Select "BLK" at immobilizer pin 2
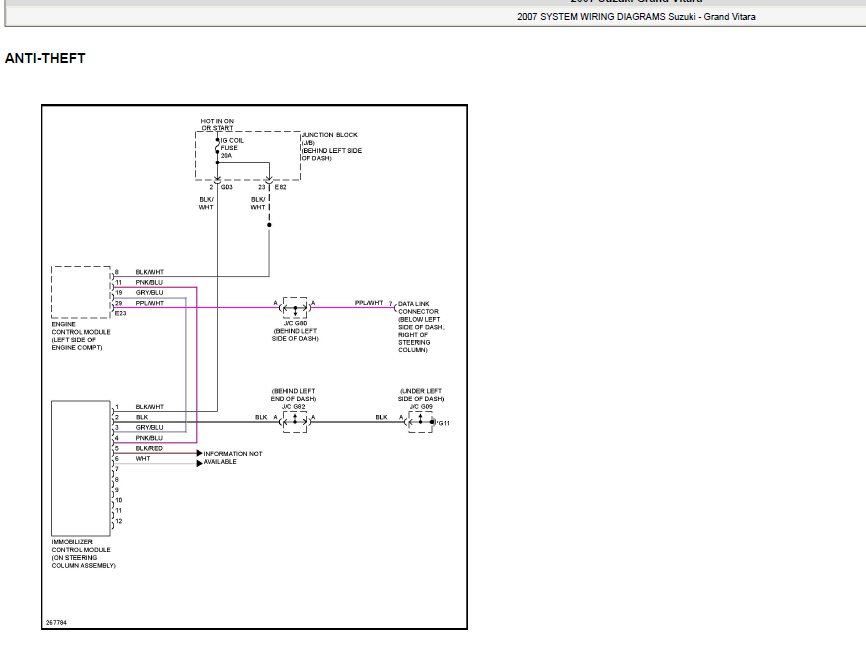Viewport: 866px width, 658px height. [x=142, y=418]
